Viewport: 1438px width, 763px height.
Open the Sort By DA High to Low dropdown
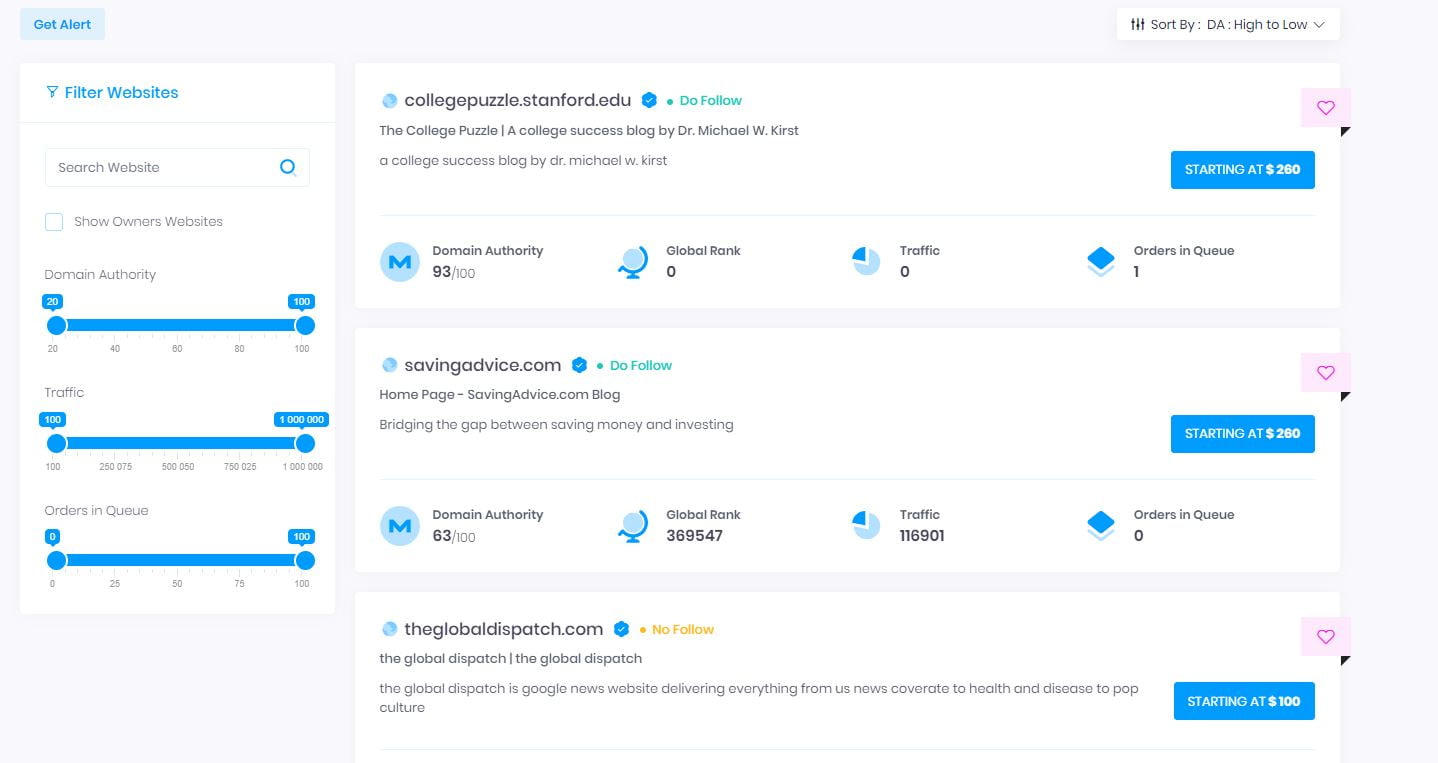click(x=1228, y=25)
